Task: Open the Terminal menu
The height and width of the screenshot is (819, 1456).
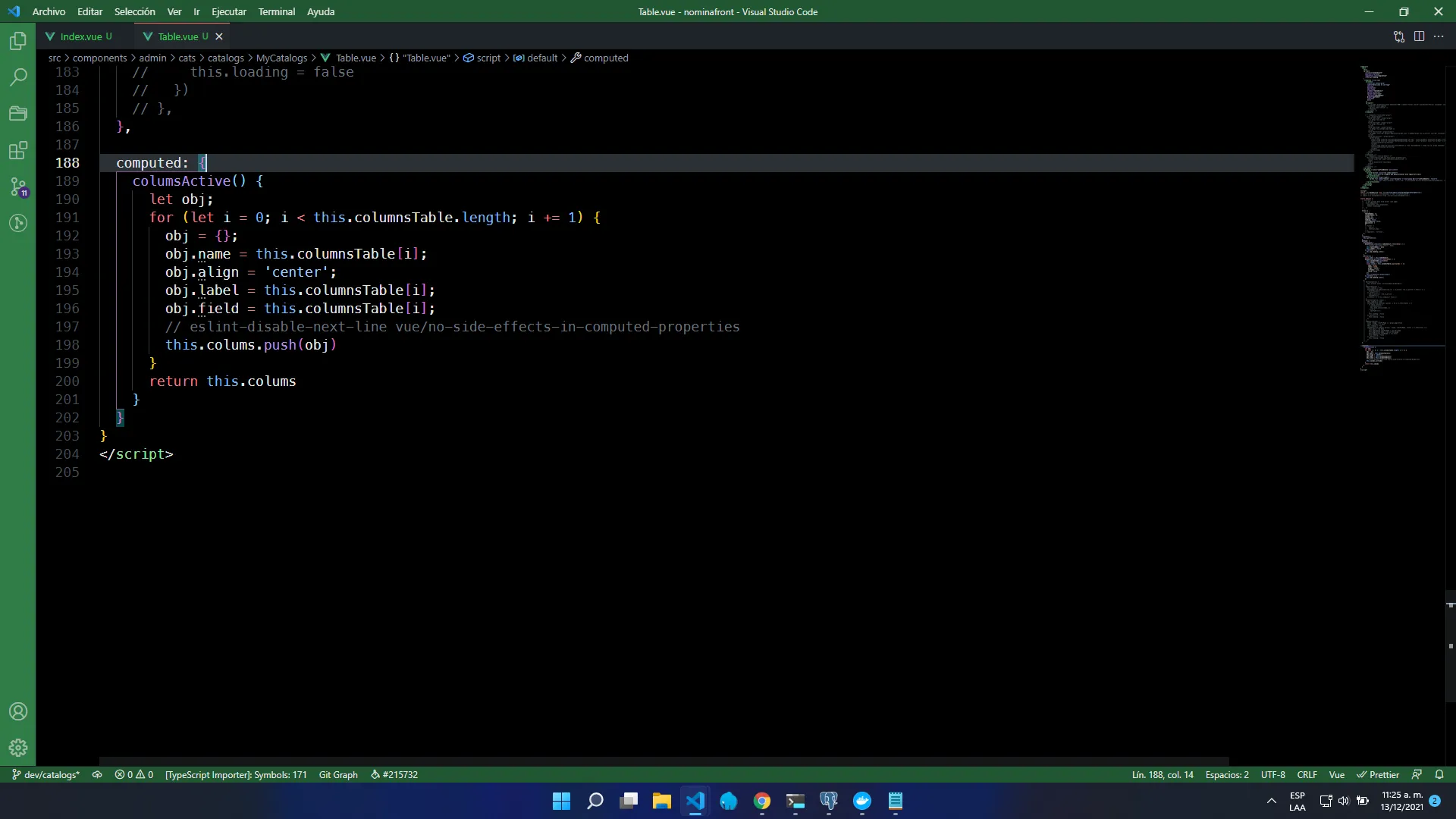Action: (276, 11)
